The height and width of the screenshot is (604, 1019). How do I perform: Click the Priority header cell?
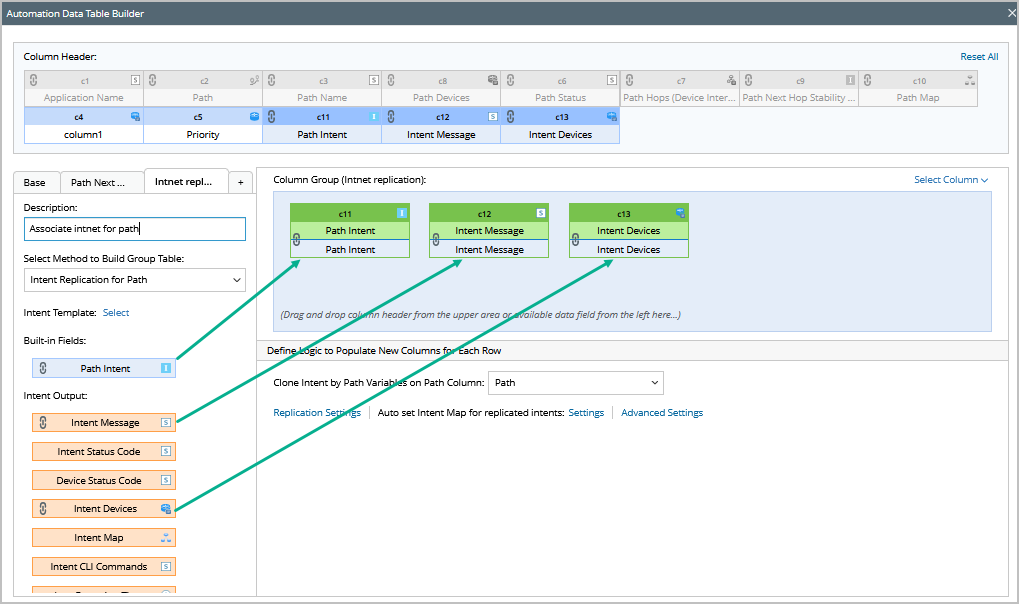pyautogui.click(x=203, y=135)
